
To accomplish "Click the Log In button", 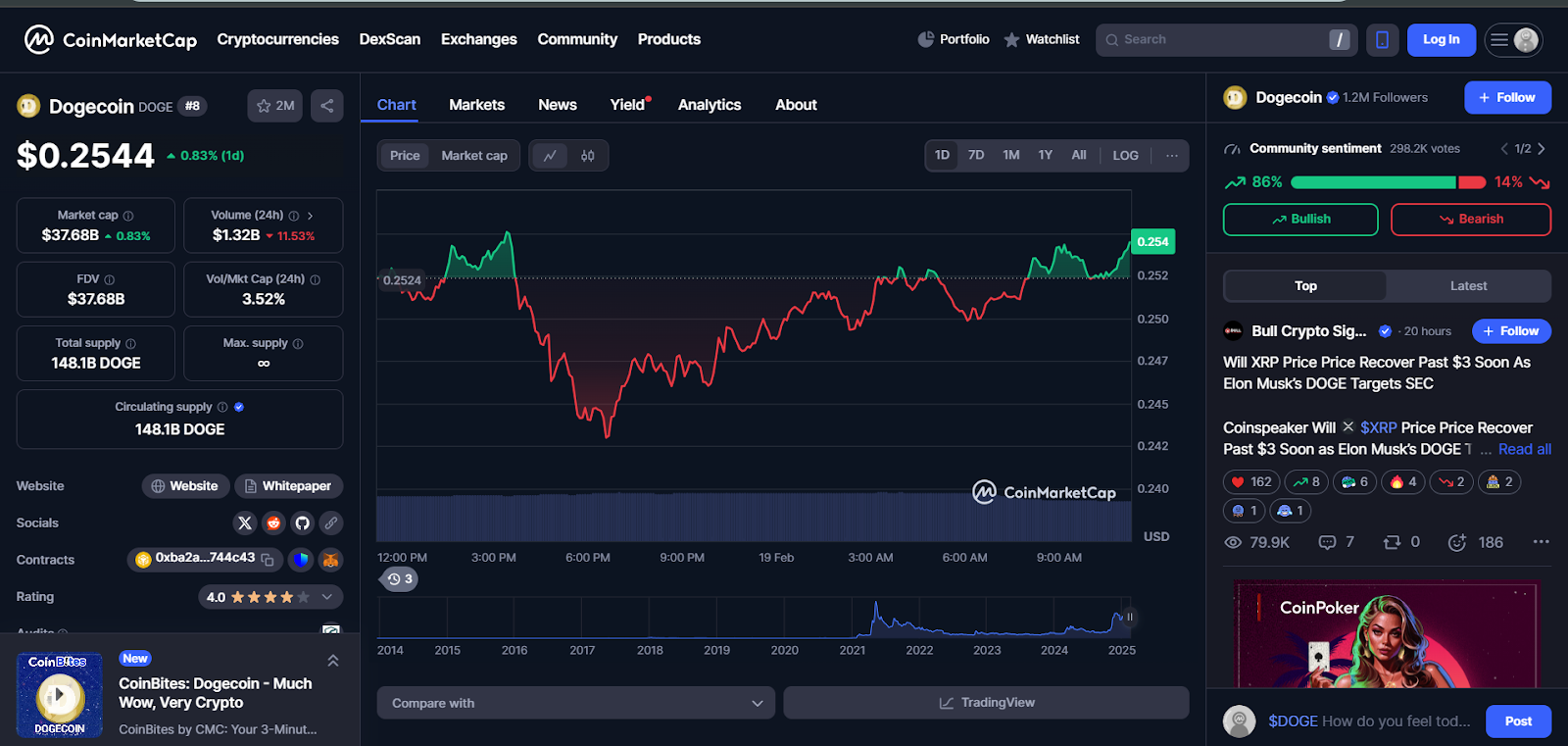I will coord(1442,39).
